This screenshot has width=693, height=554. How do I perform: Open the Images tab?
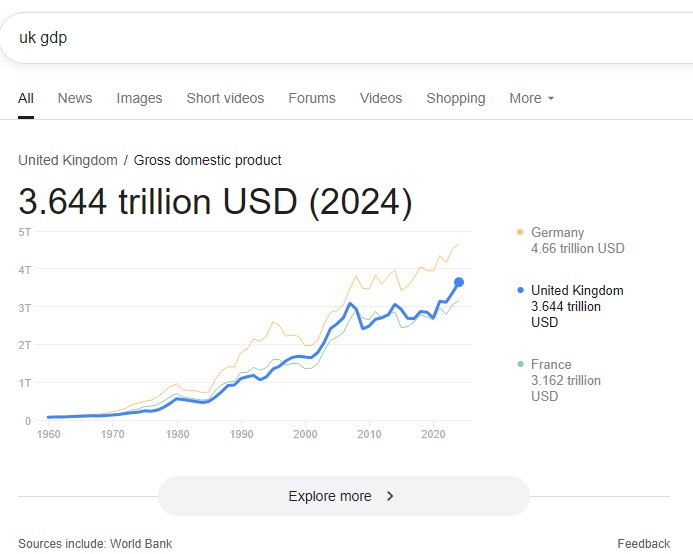pos(139,98)
